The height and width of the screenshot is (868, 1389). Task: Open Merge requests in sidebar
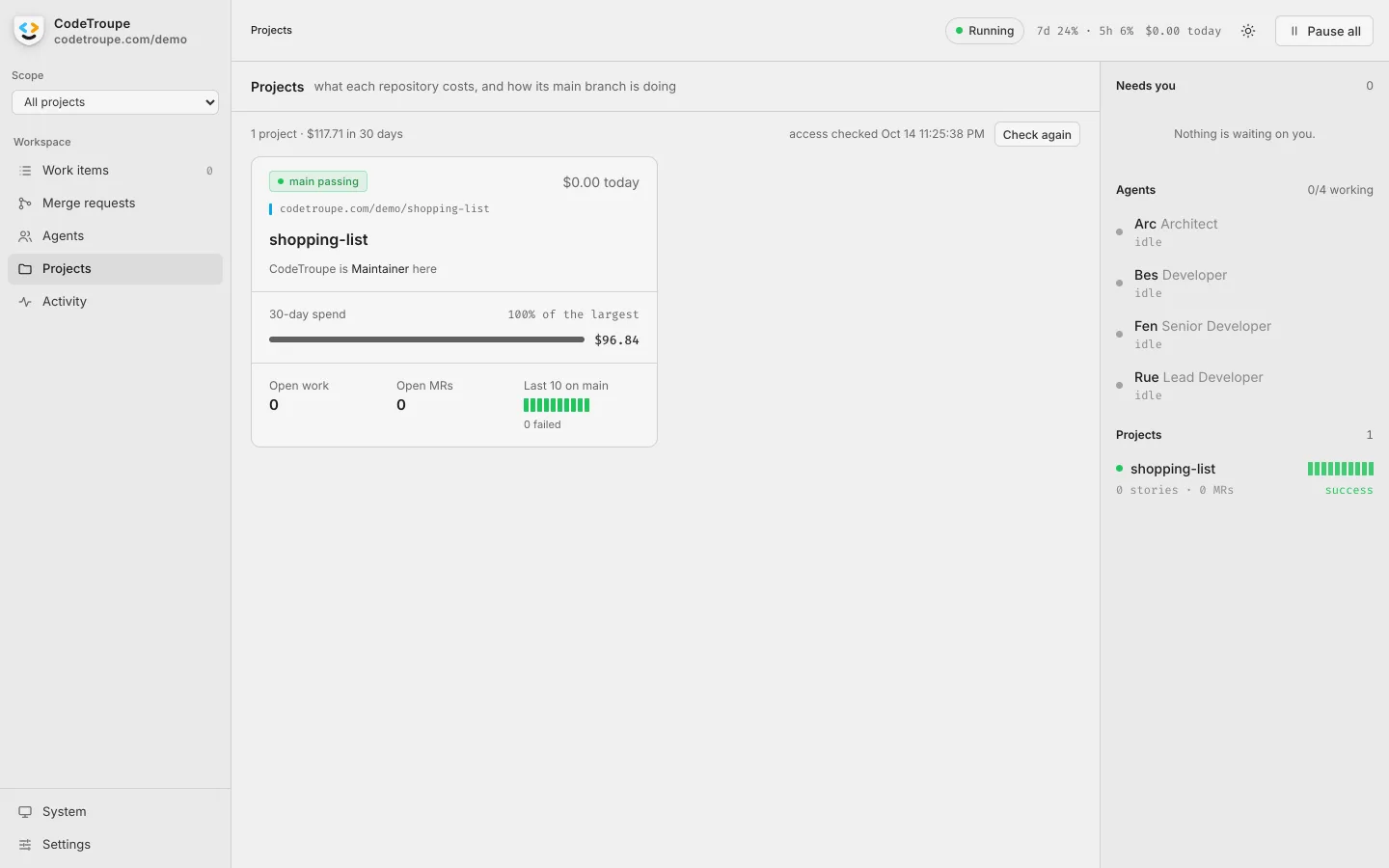pos(116,203)
